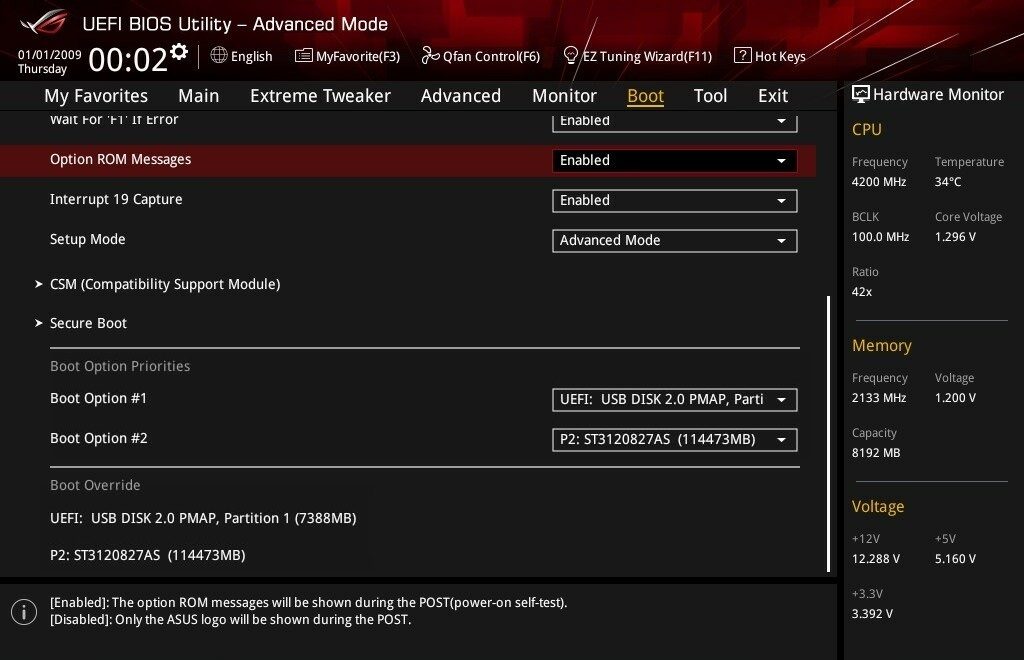The width and height of the screenshot is (1024, 660).
Task: Open the Setup Mode dropdown
Action: tap(674, 240)
